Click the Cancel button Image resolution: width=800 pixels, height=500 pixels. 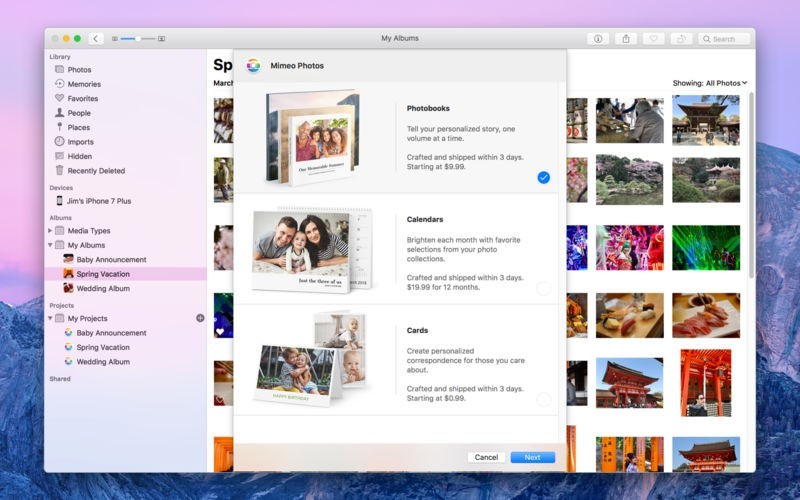pos(486,457)
